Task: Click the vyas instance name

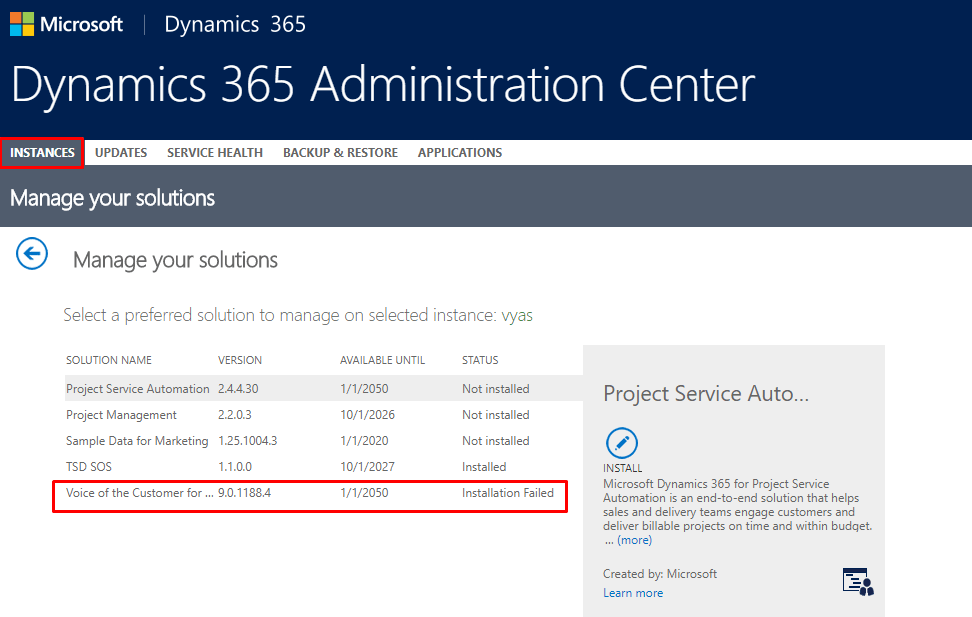Action: [517, 316]
